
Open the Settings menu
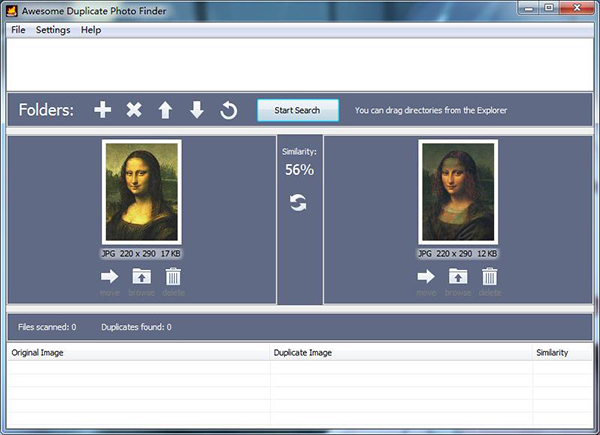tap(53, 30)
